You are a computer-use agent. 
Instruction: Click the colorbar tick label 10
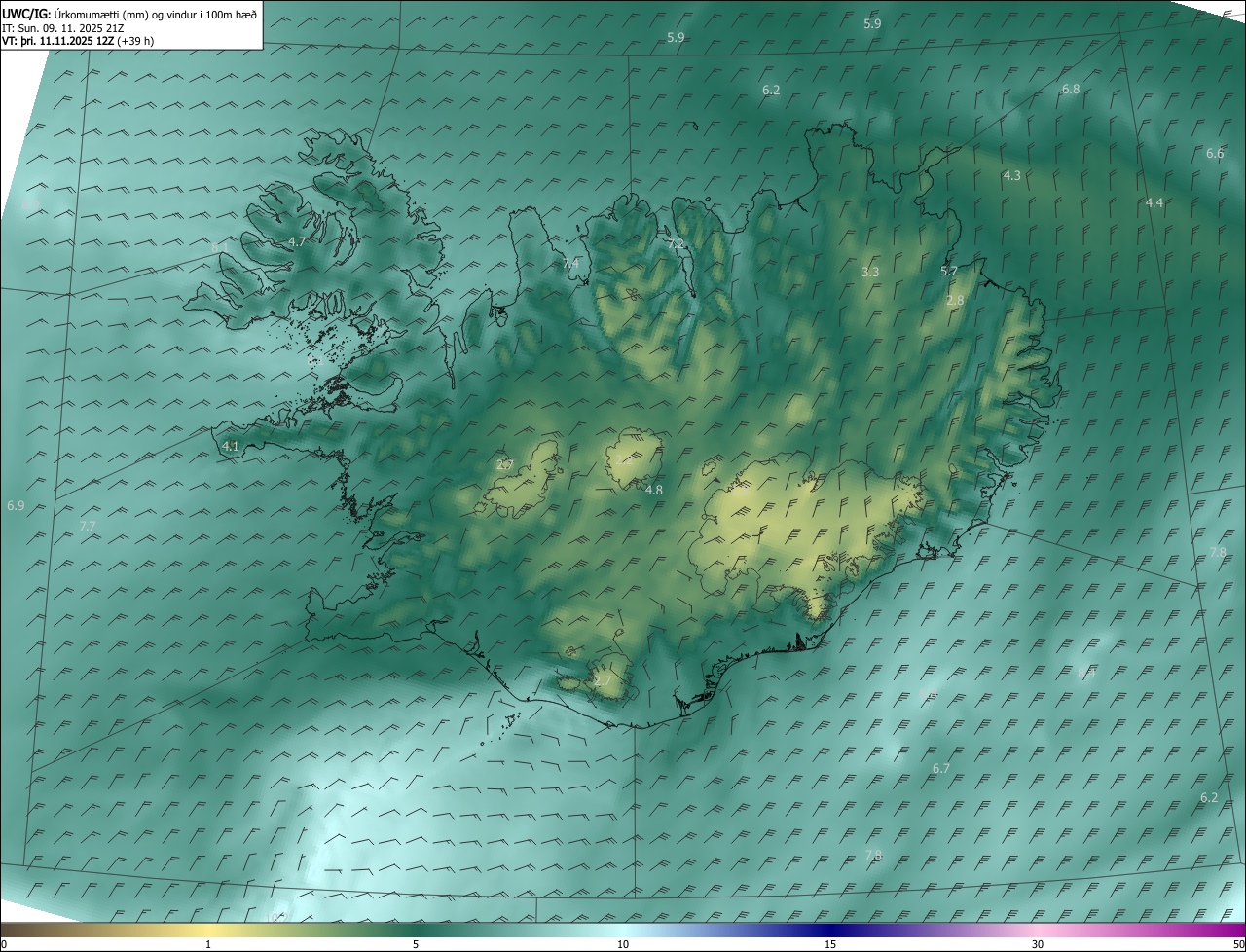pos(623,944)
